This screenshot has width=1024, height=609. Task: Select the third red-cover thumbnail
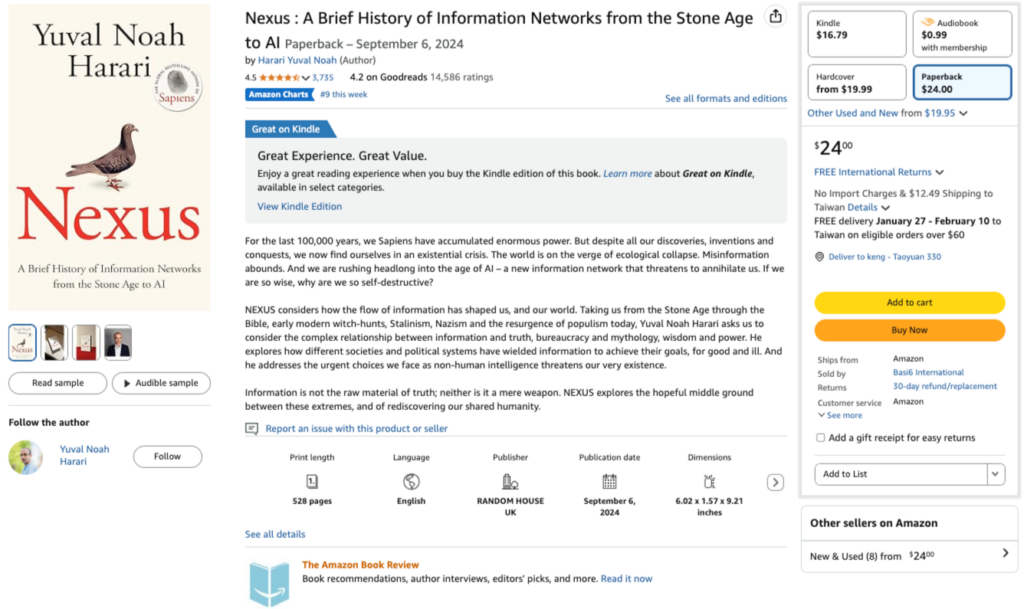click(86, 343)
